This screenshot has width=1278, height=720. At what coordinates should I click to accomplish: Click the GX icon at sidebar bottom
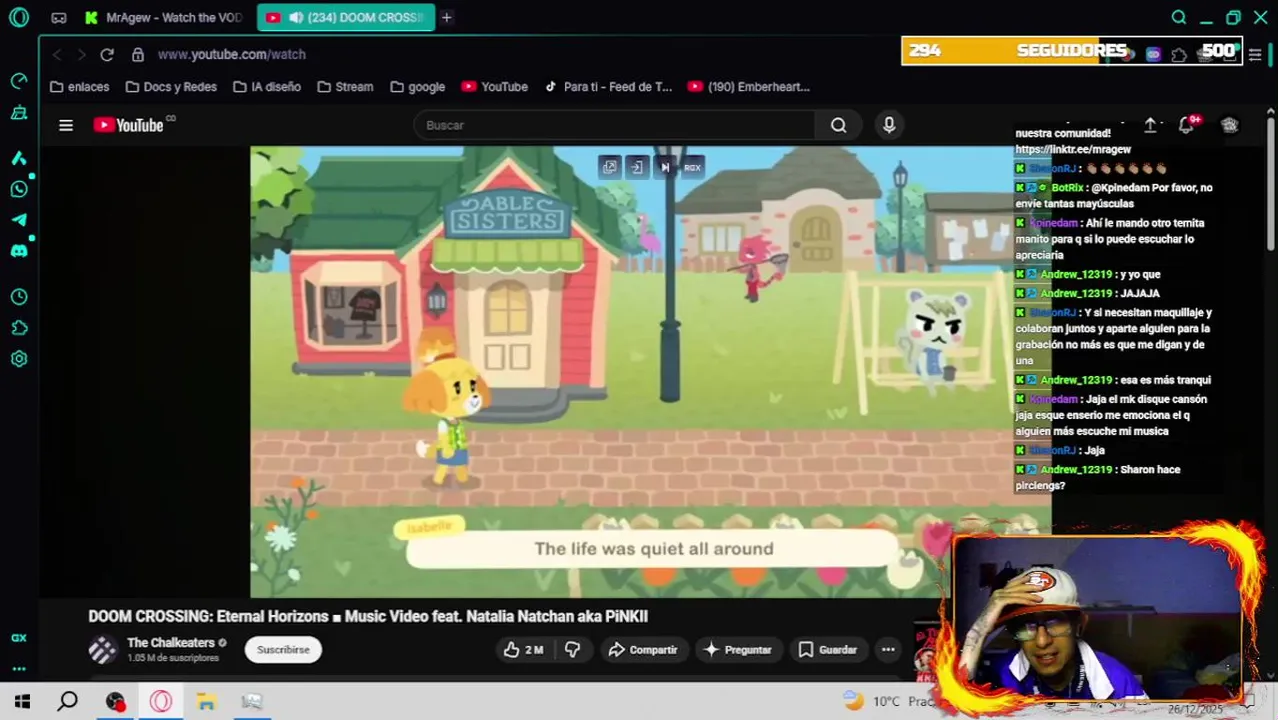[19, 638]
